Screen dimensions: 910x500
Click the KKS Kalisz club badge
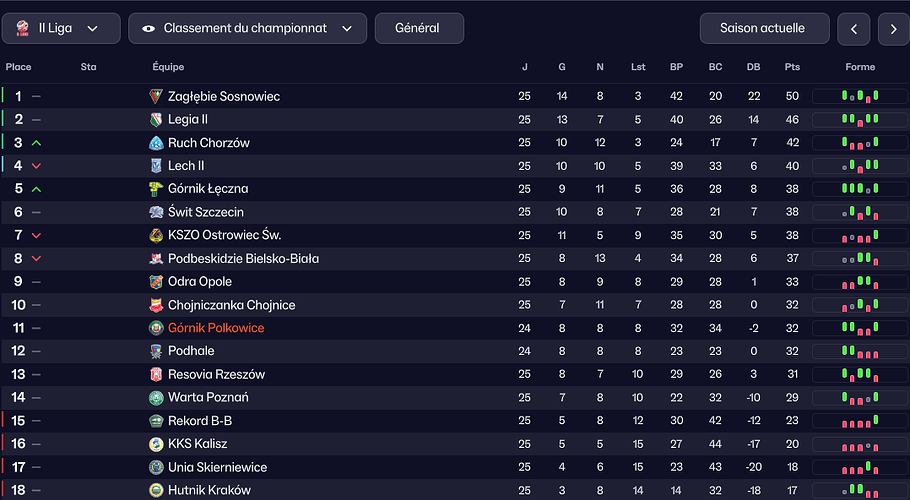coord(156,444)
